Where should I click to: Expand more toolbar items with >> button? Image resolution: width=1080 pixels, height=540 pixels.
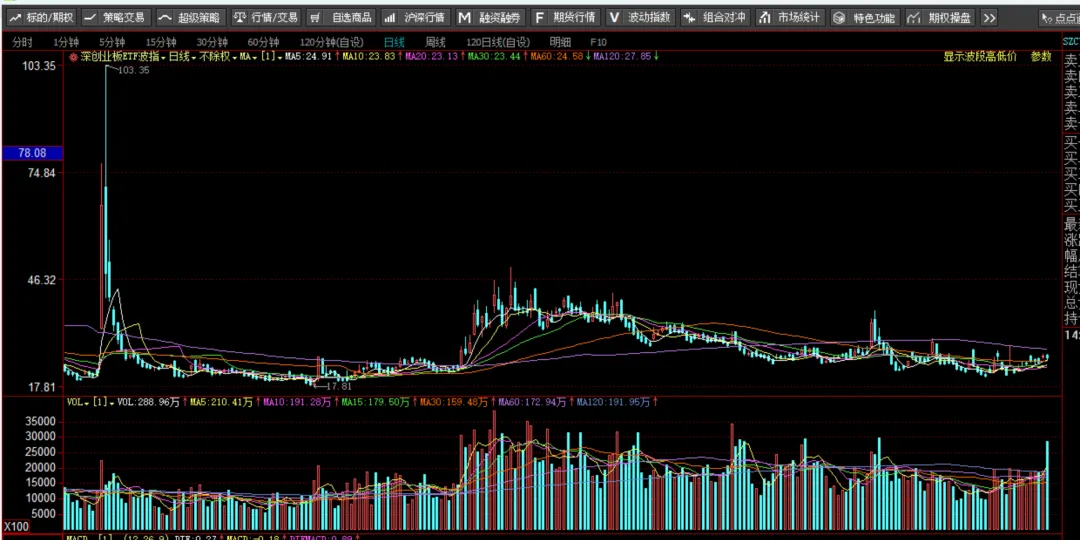pos(989,18)
